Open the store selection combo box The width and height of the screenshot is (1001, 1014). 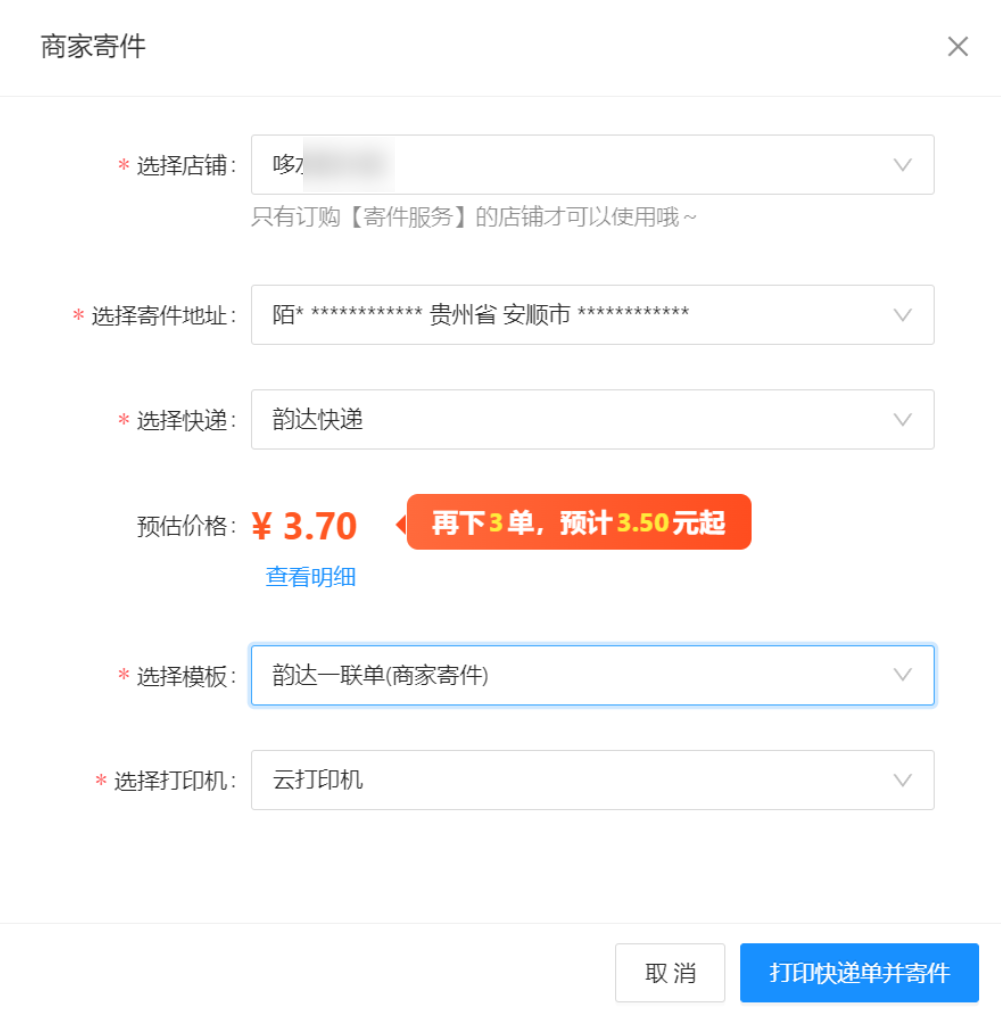(592, 165)
